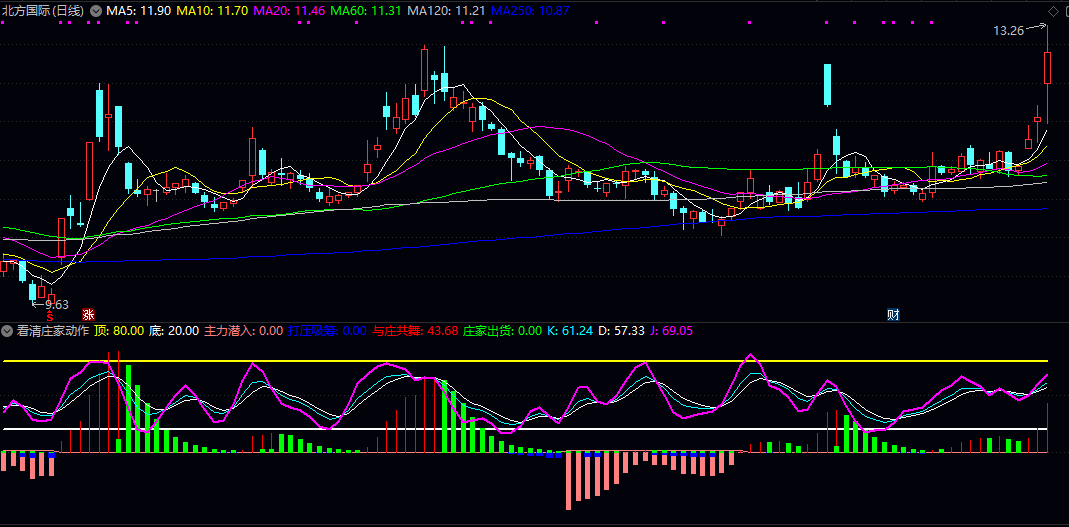
Task: Click the diamond icon at top right
Action: (x=1053, y=11)
